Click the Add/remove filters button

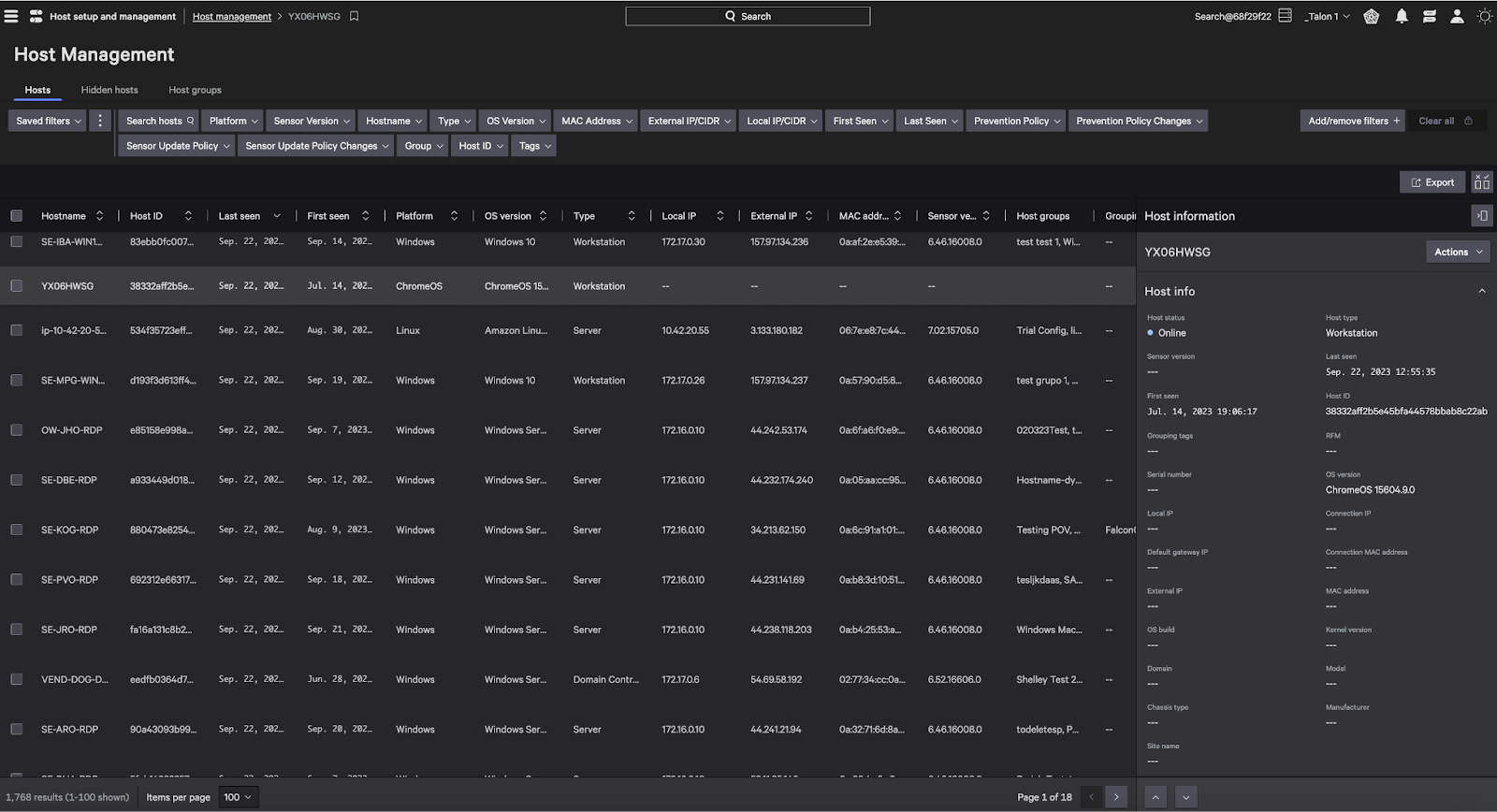pyautogui.click(x=1352, y=121)
